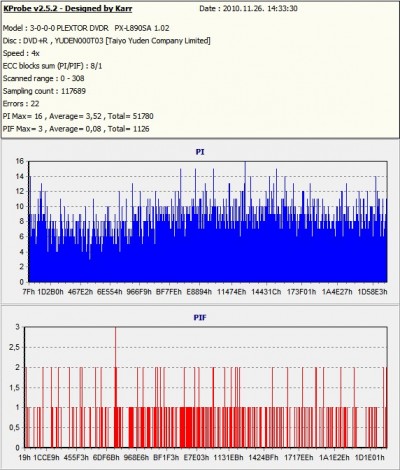Click the E8894h label on PI chart axis
The height and width of the screenshot is (470, 400).
199,292
